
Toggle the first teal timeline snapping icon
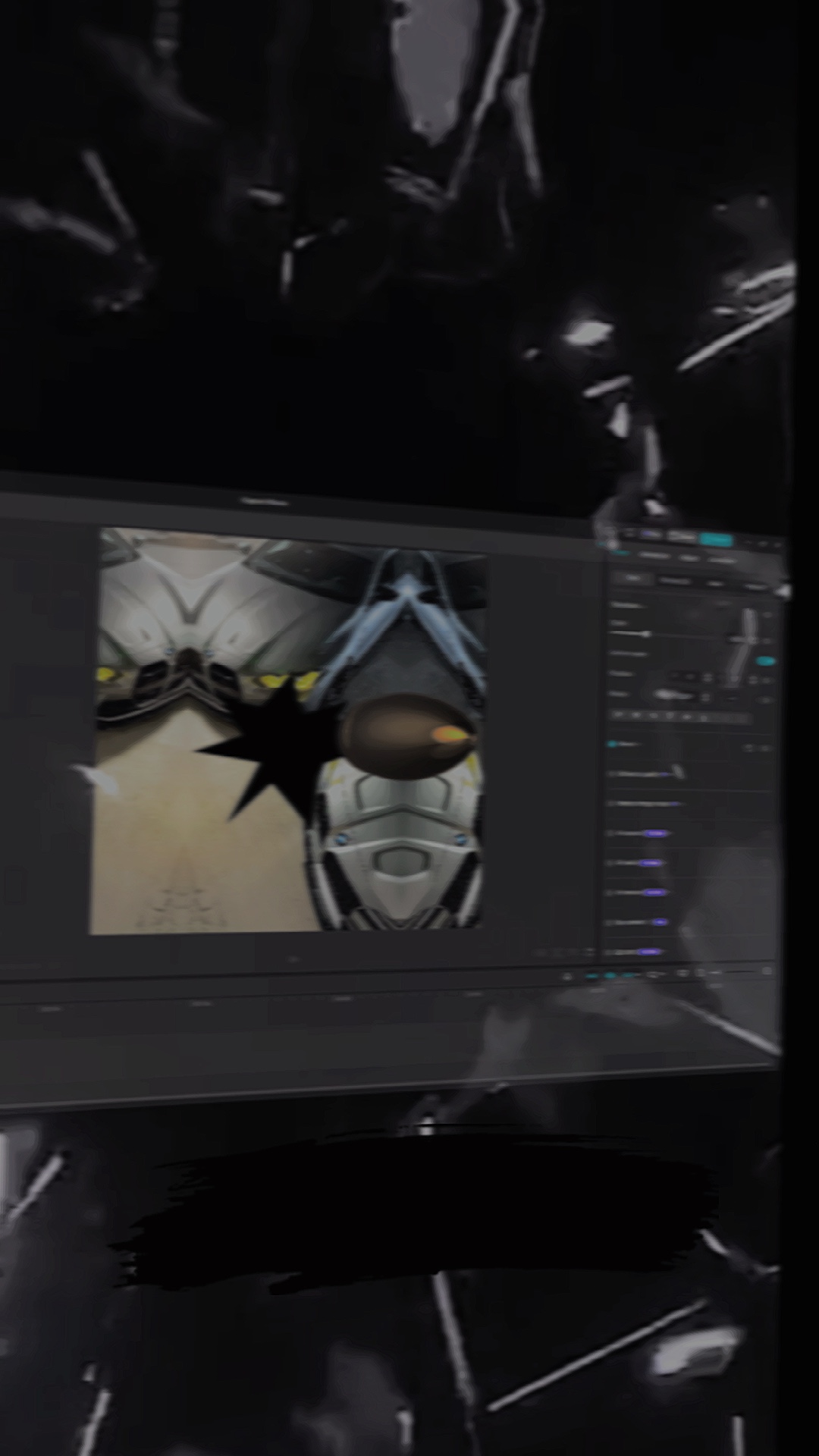pos(591,977)
